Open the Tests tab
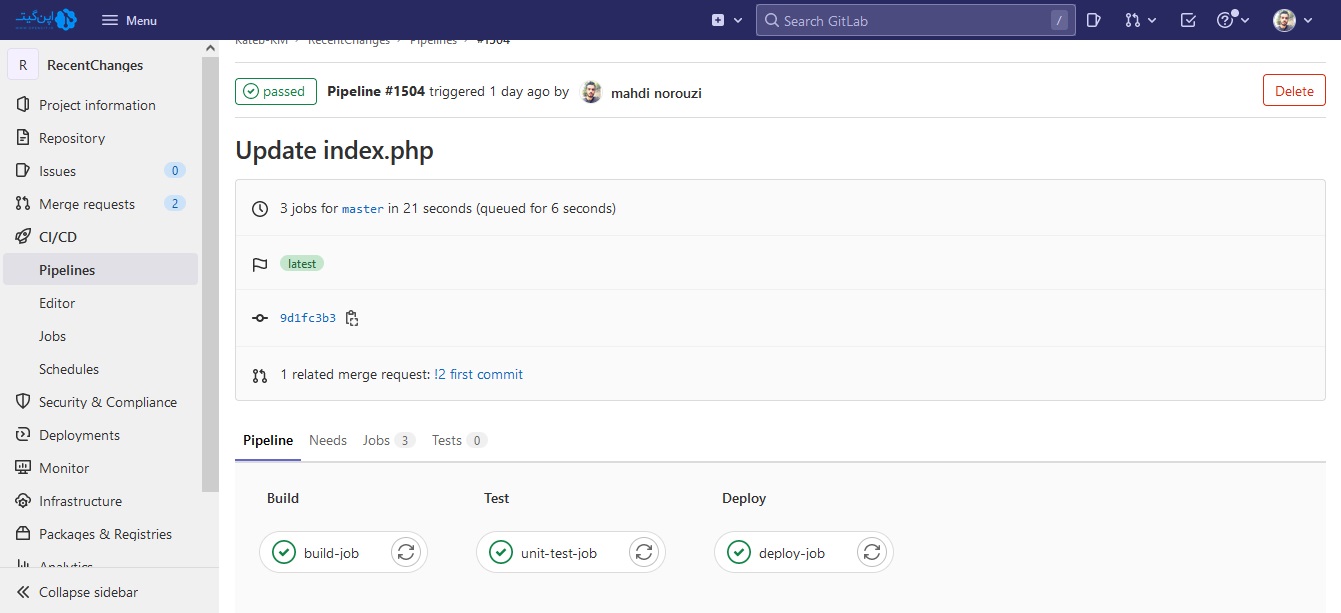1341x613 pixels. coord(458,440)
